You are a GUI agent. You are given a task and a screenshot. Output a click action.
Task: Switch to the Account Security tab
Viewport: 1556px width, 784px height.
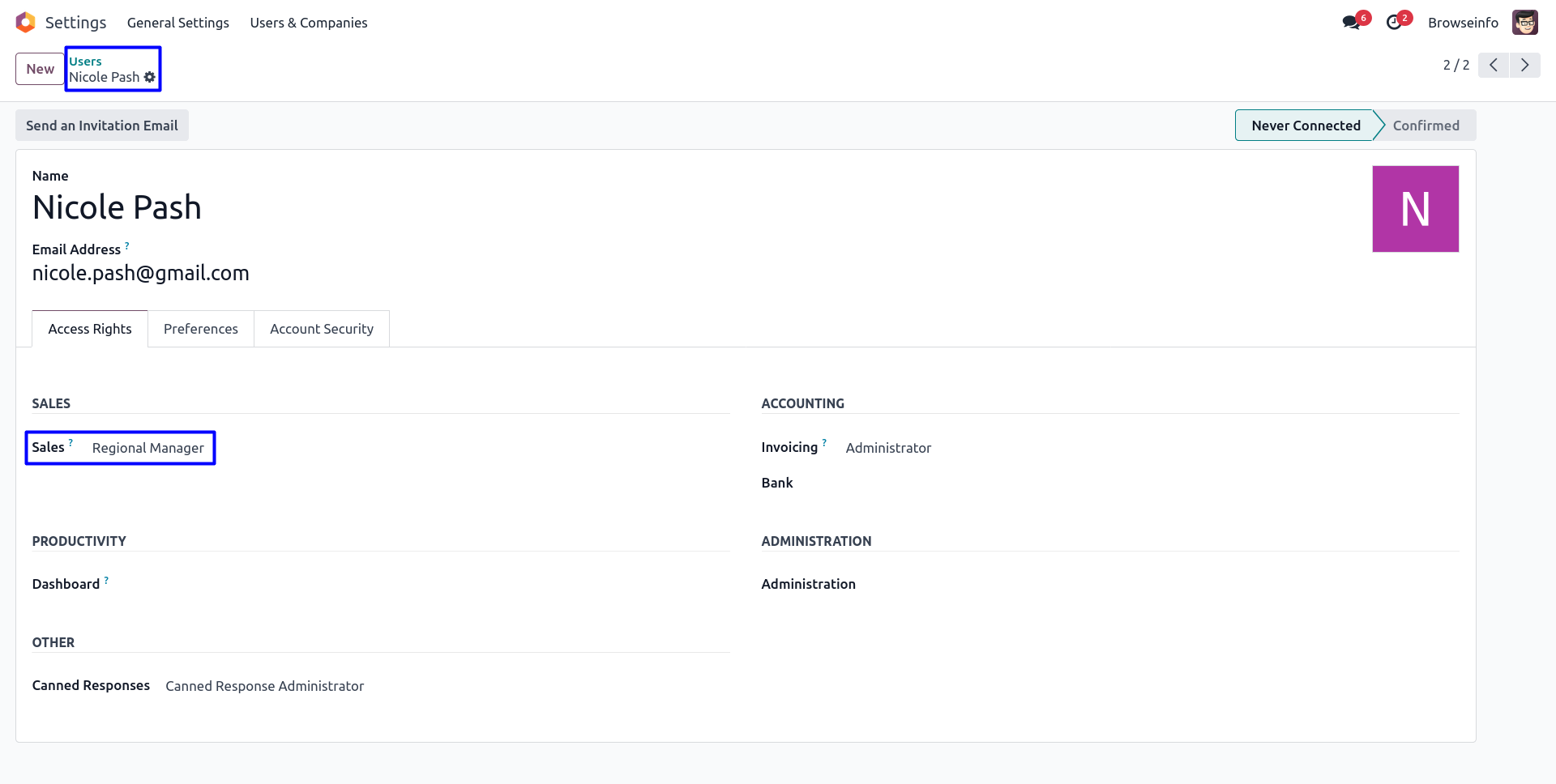tap(322, 329)
